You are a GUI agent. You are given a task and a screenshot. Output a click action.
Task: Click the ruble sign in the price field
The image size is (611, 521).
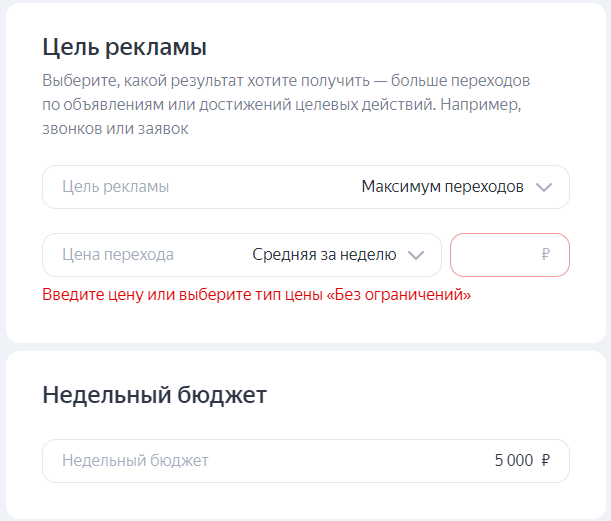545,255
